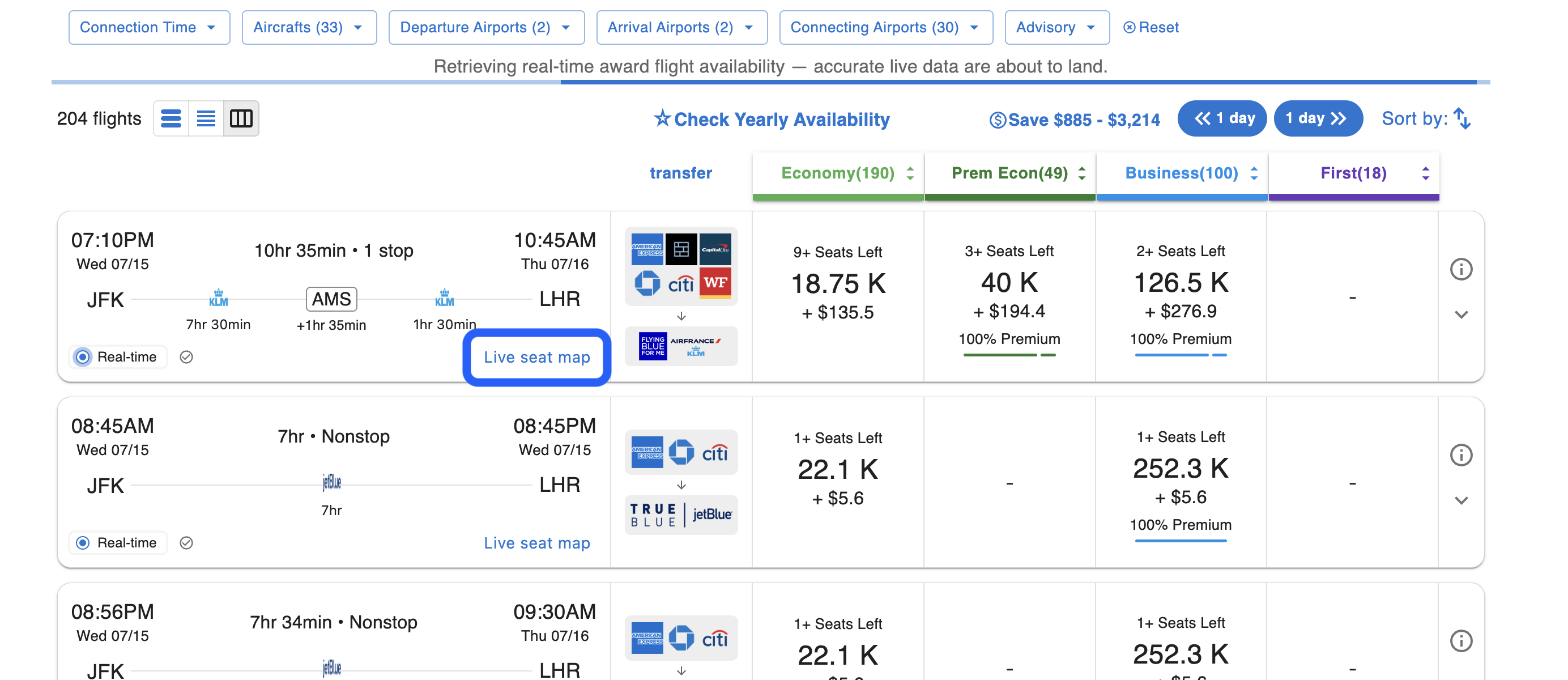Open Live seat map for 08:45AM flight

pos(536,542)
